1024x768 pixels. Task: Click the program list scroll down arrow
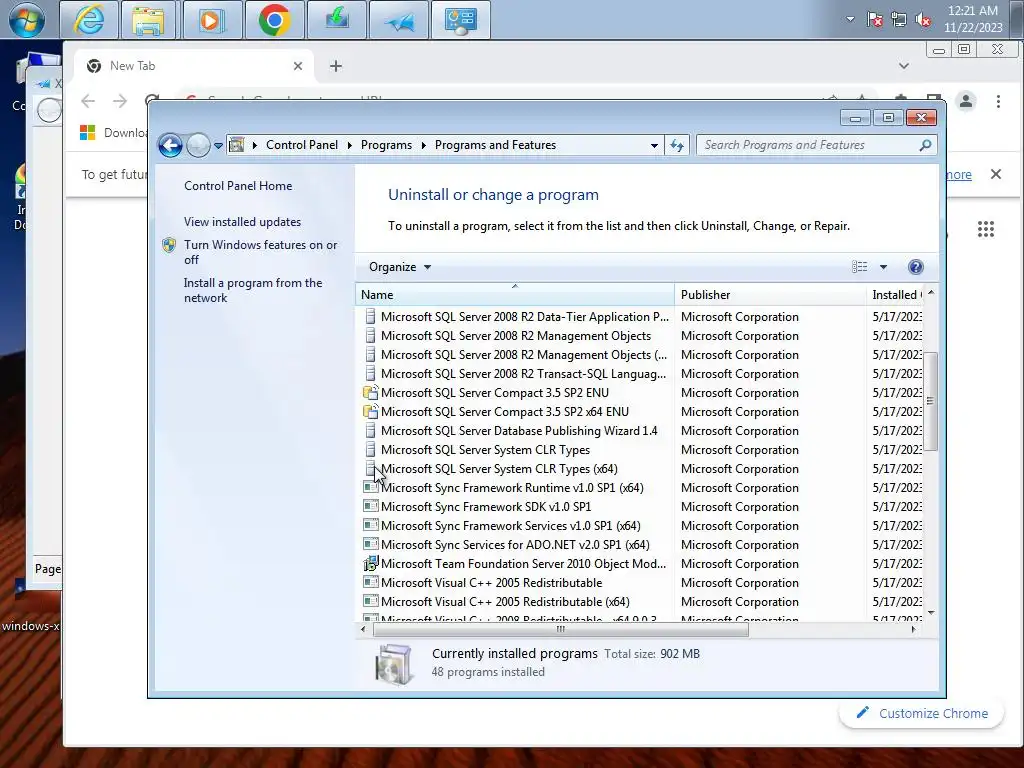pyautogui.click(x=931, y=613)
